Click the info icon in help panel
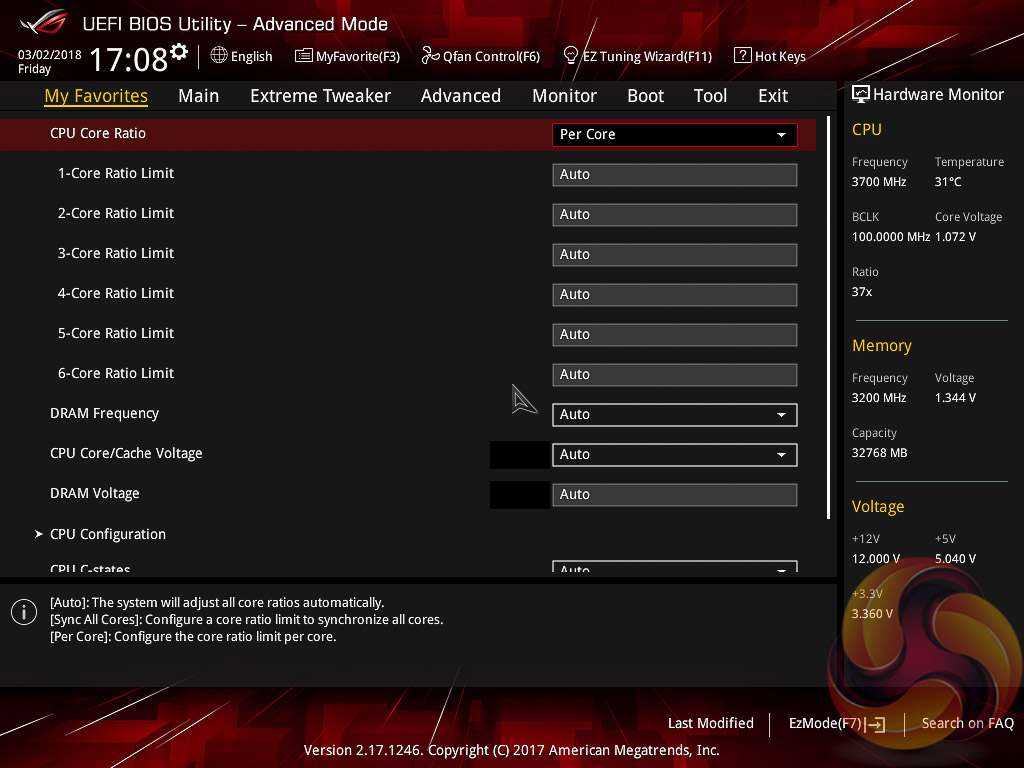The image size is (1024, 768). (x=24, y=612)
